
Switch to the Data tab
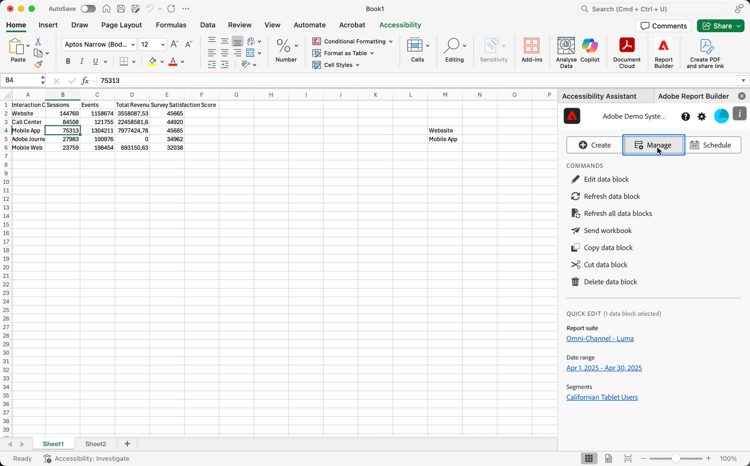[208, 25]
